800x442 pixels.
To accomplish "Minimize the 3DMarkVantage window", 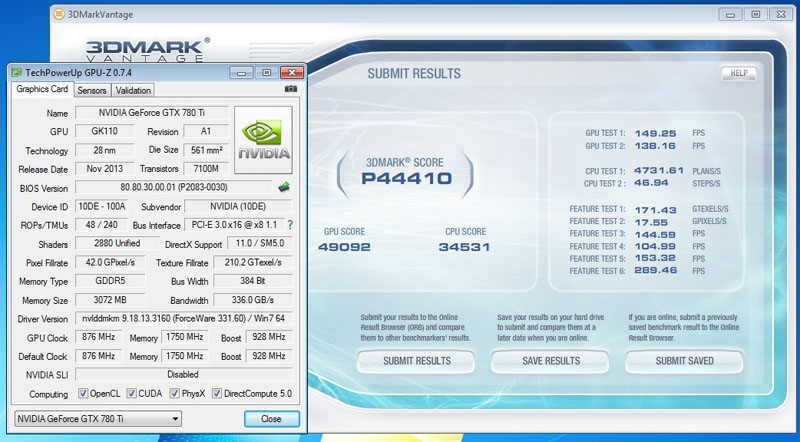I will point(731,14).
